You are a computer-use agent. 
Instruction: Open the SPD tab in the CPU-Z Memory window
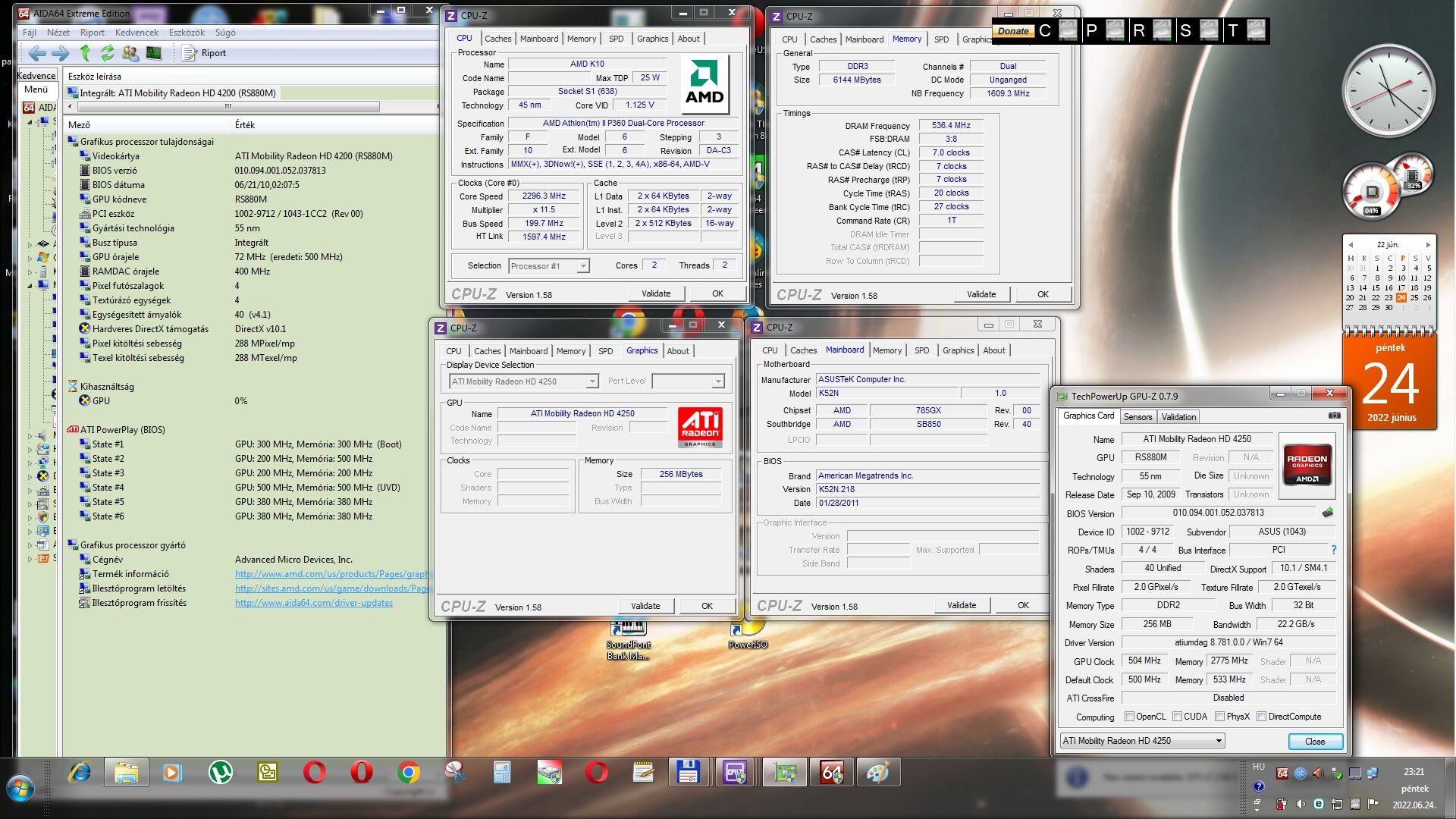(x=941, y=39)
